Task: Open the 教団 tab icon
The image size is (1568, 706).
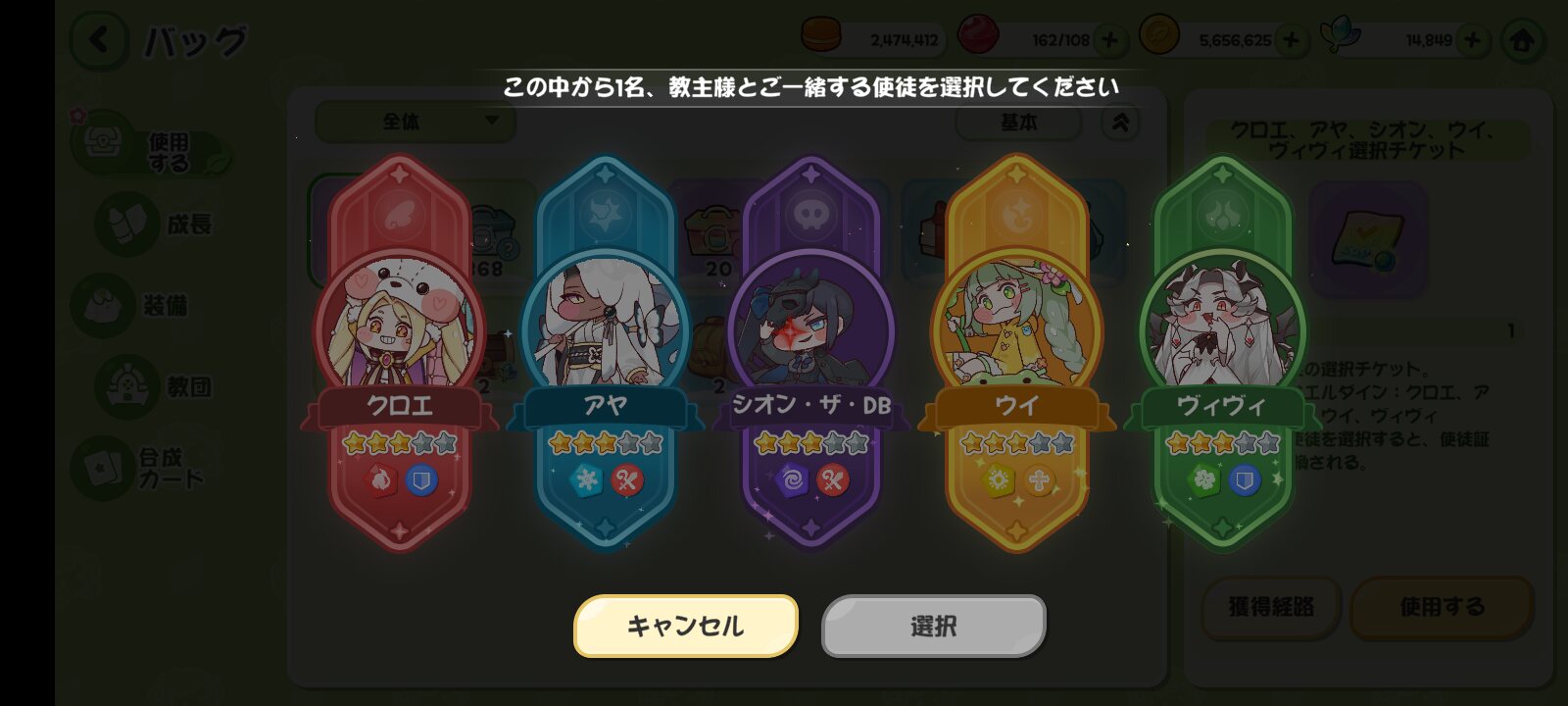Action: (127, 386)
